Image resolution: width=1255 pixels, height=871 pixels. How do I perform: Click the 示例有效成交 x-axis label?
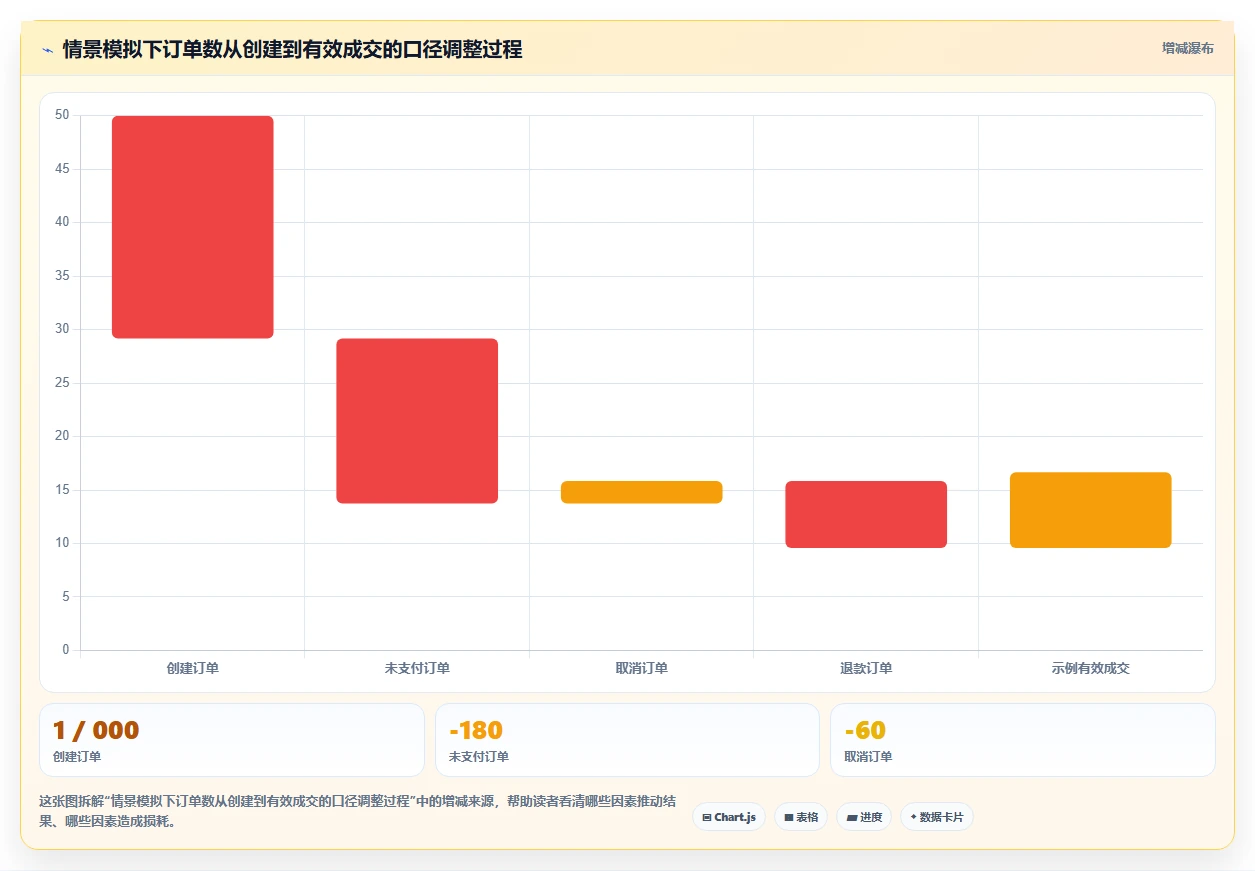(x=1090, y=668)
